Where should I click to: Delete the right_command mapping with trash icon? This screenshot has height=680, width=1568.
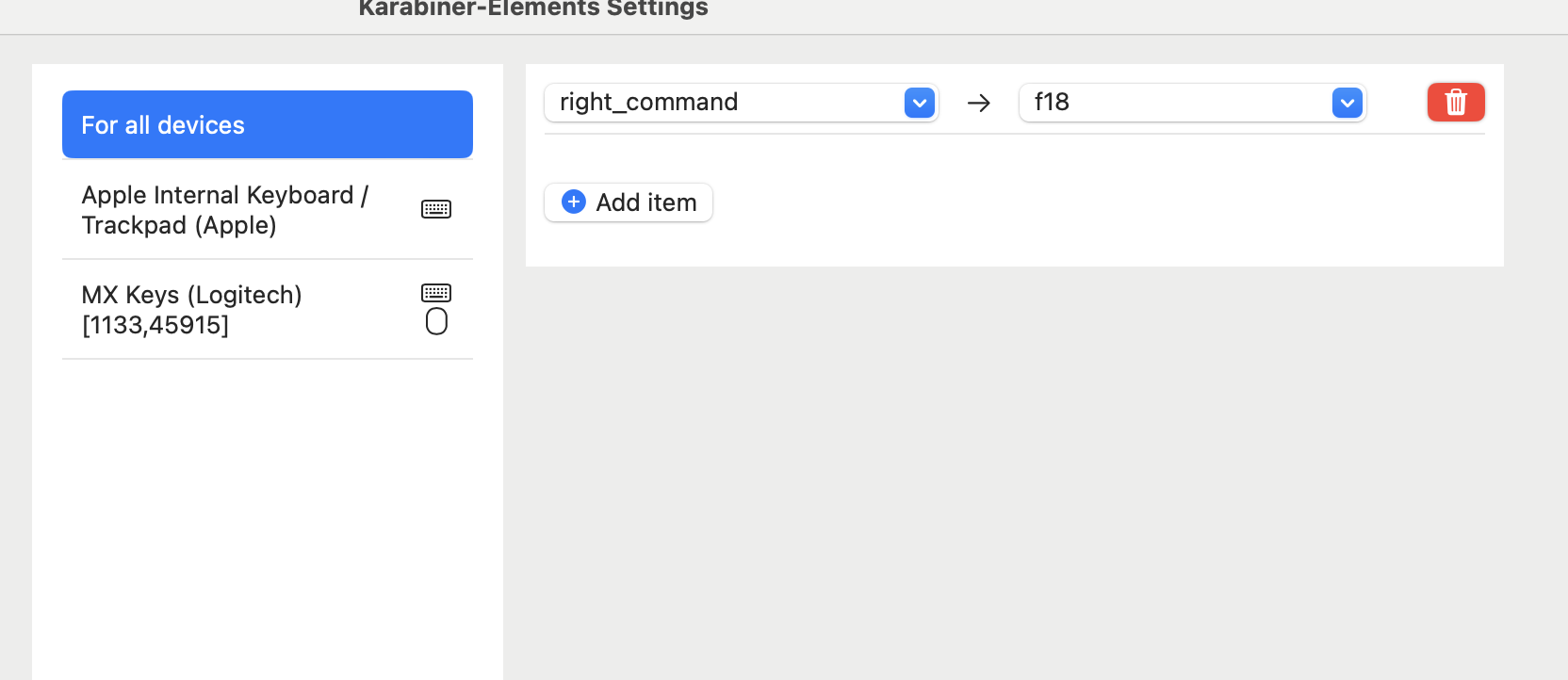pos(1456,102)
